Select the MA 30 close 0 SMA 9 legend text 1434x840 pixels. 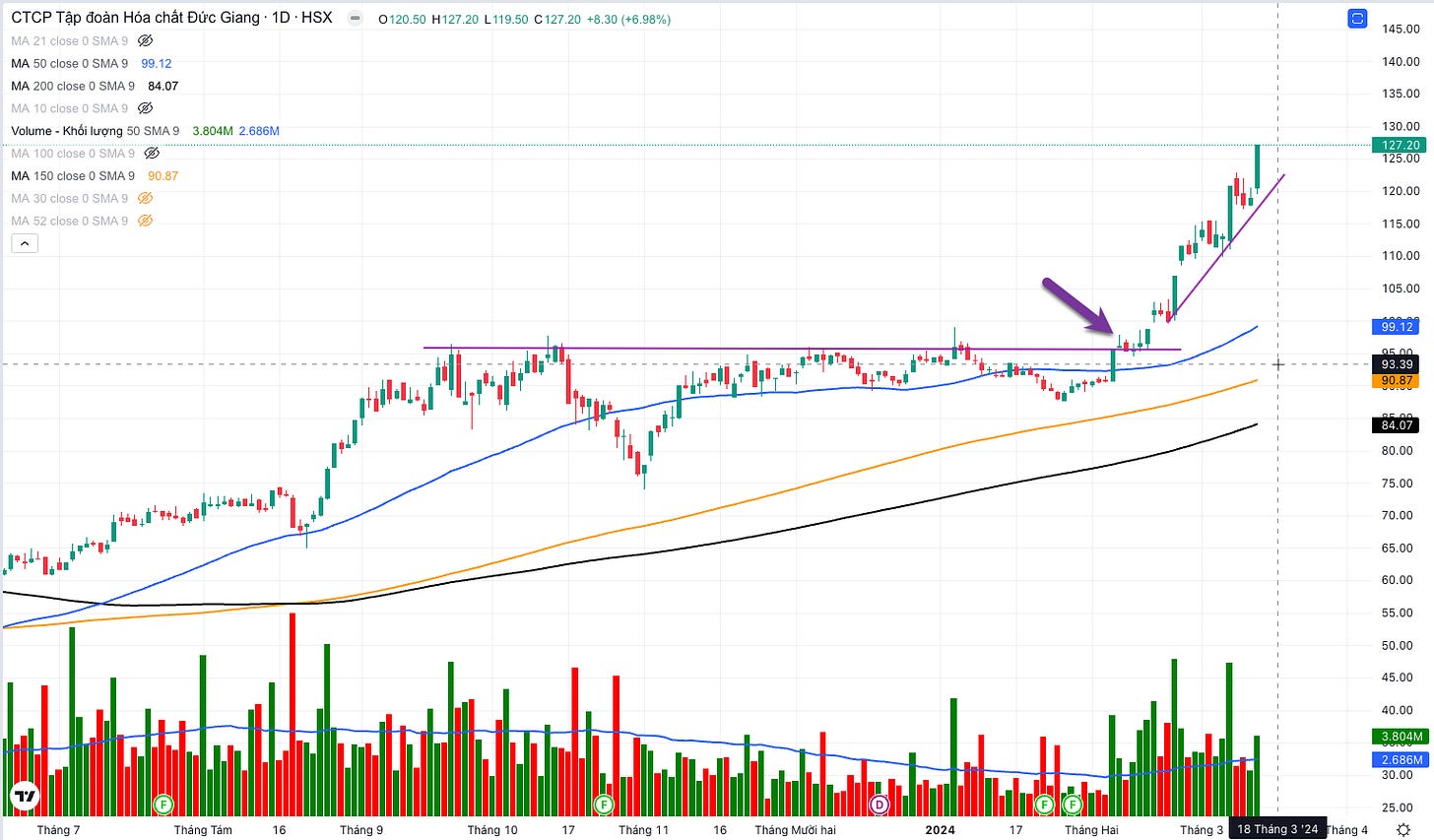70,198
